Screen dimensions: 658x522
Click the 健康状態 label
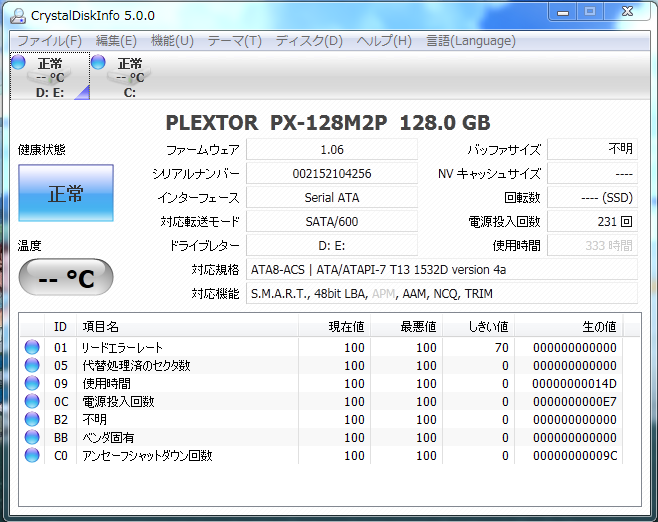click(42, 149)
